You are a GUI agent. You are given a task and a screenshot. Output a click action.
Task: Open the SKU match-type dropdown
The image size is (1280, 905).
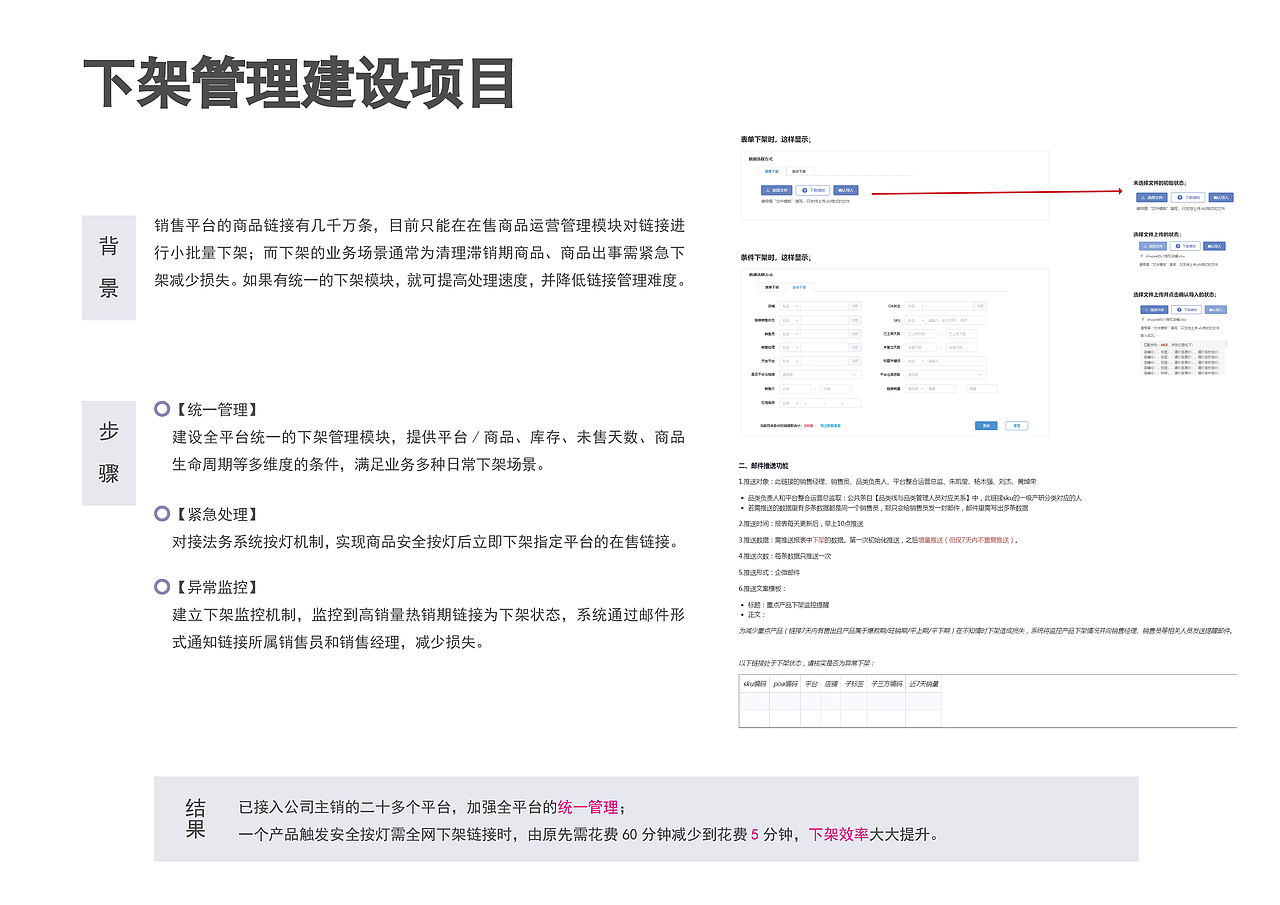[x=915, y=320]
